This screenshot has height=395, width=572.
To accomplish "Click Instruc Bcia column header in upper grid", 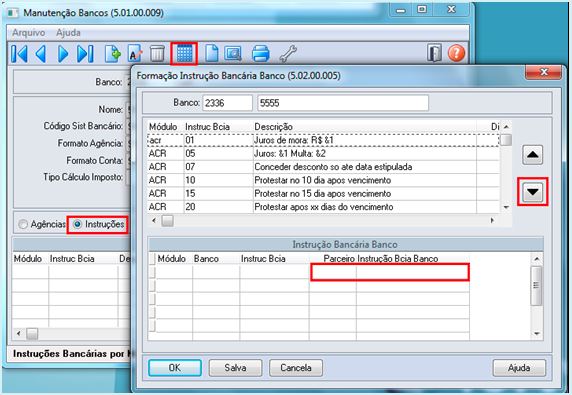I will click(207, 127).
